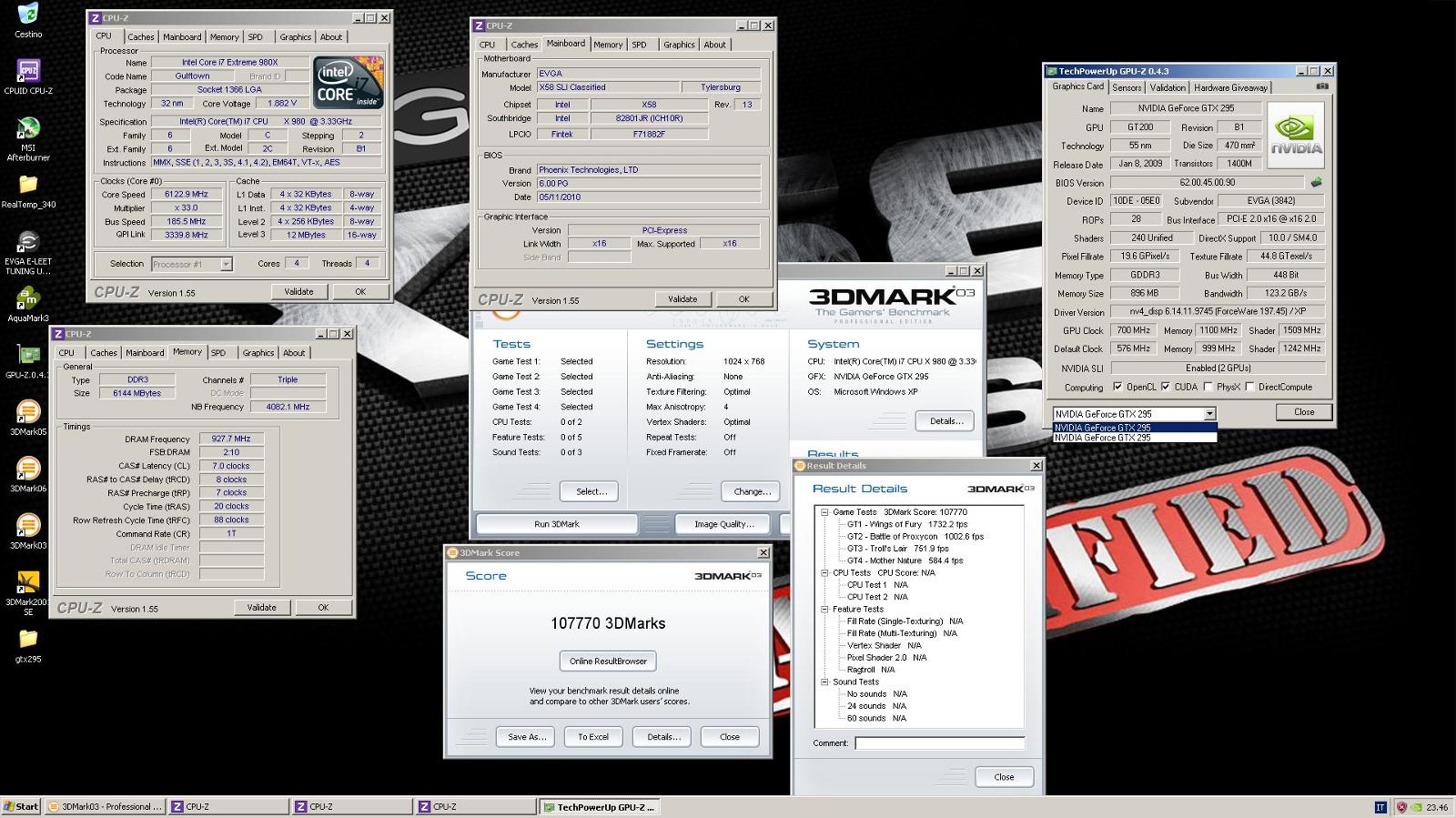1456x818 pixels.
Task: Select highlighted NVIDIA GeForce GTX 295 list entry
Action: [x=1135, y=428]
